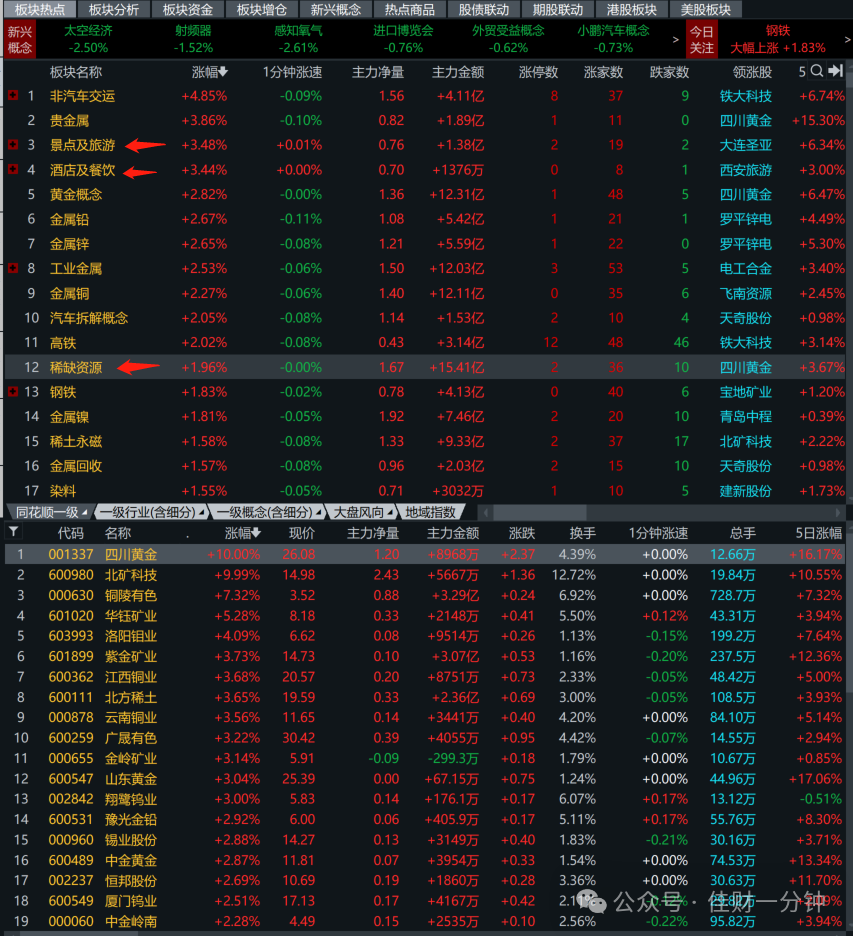853x936 pixels.
Task: Open 太空经济 concept in ticker bar
Action: [88, 39]
